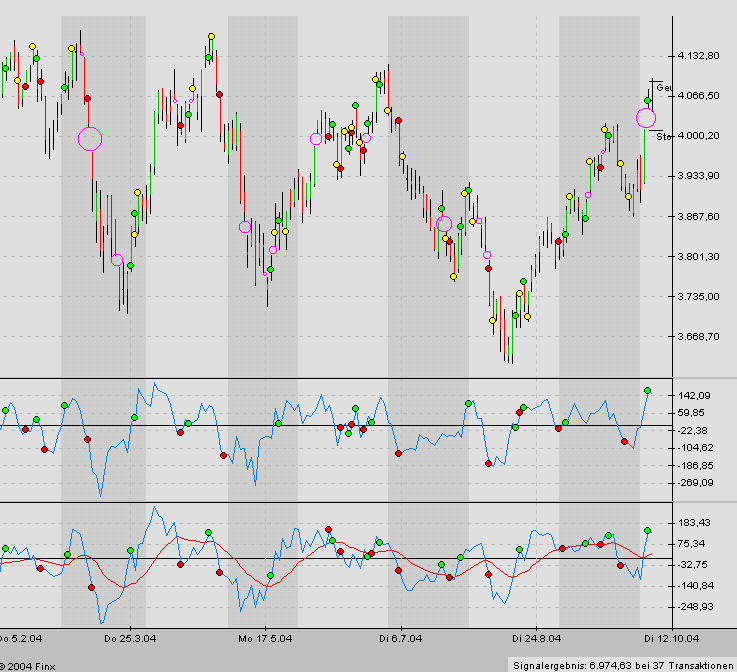Screen dimensions: 737x672
Task: Select the -248,93 oscillator scale value
Action: coord(693,606)
